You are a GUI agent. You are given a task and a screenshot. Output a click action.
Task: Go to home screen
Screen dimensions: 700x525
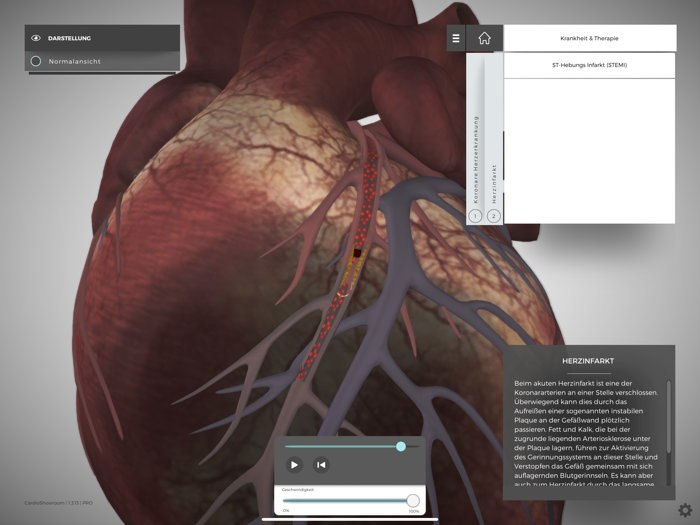coord(484,38)
